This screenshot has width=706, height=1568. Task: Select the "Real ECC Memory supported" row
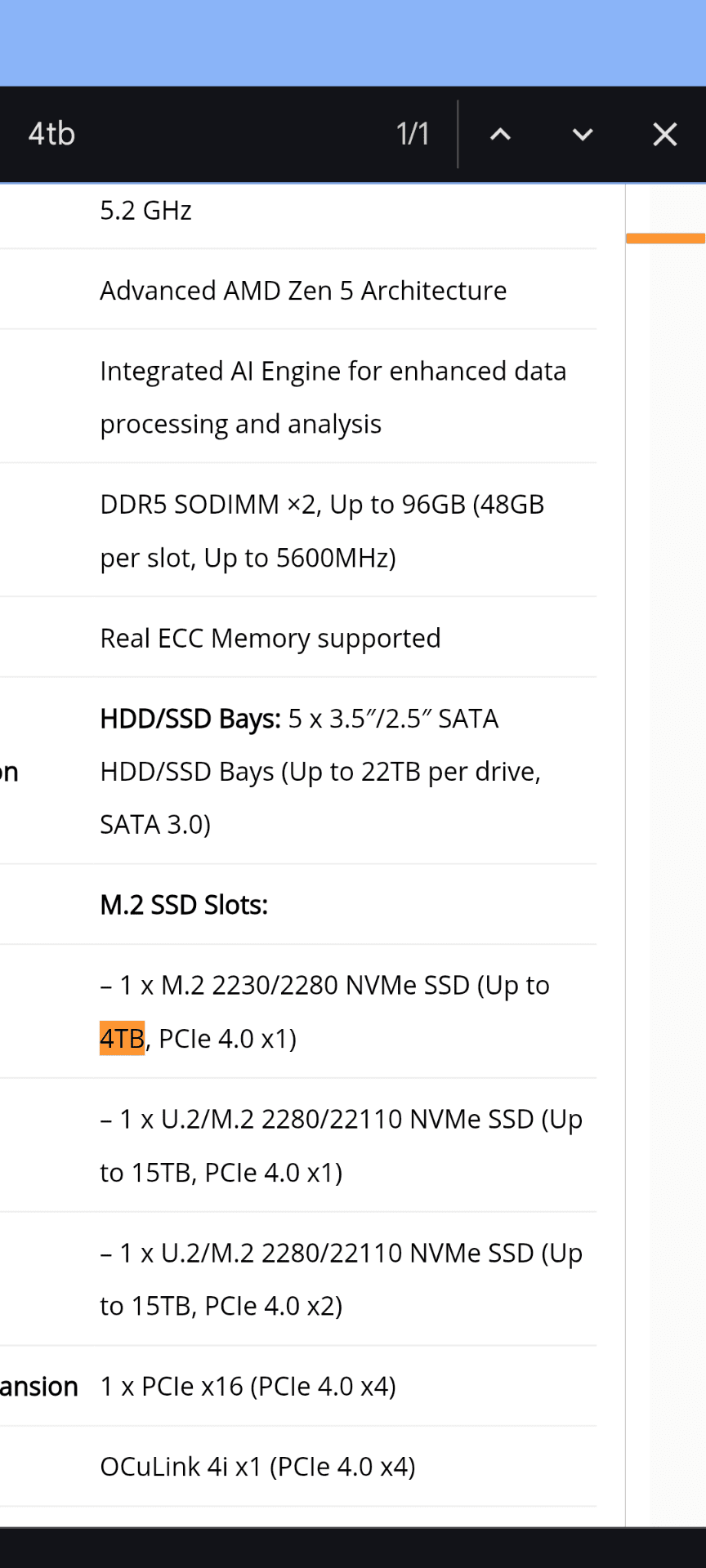coord(270,638)
